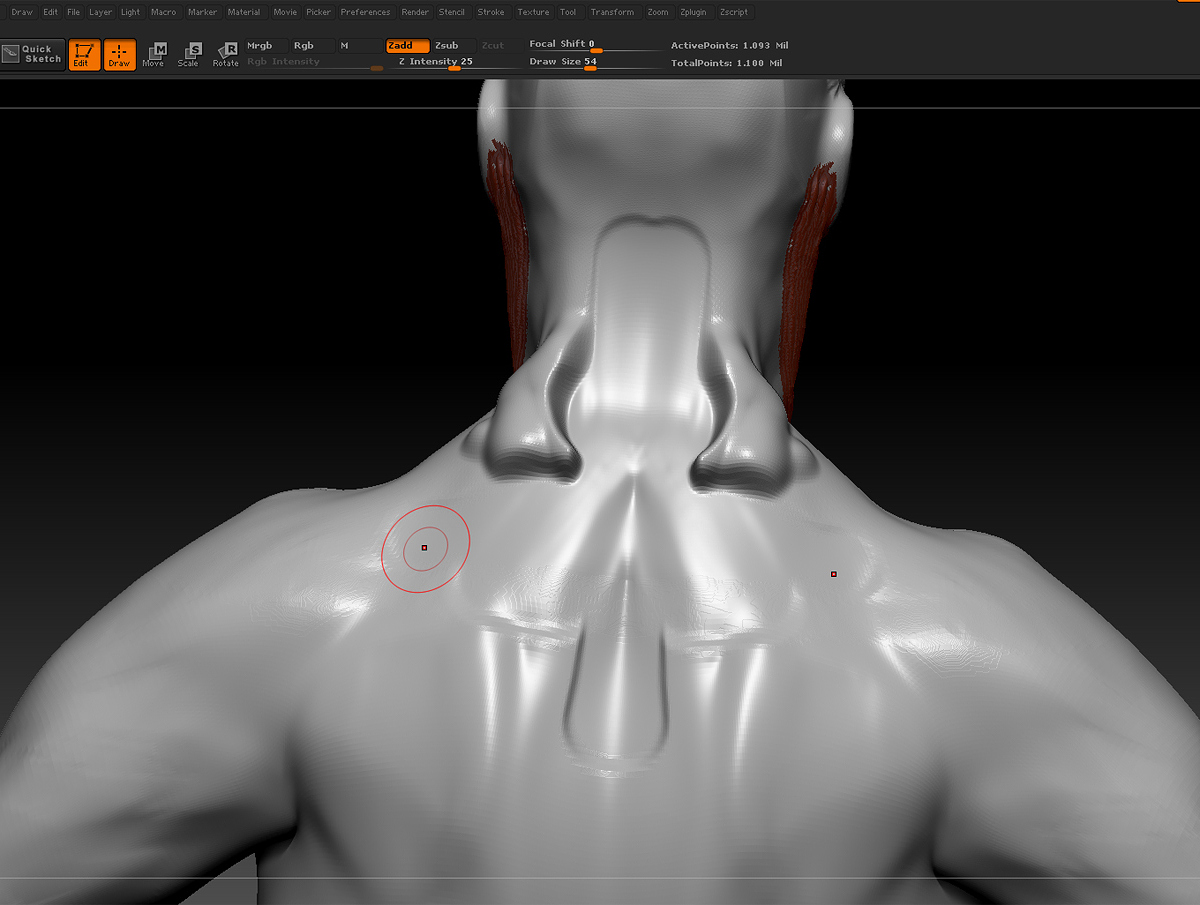This screenshot has height=905, width=1200.
Task: Select the Rotate mode icon
Action: (x=225, y=55)
